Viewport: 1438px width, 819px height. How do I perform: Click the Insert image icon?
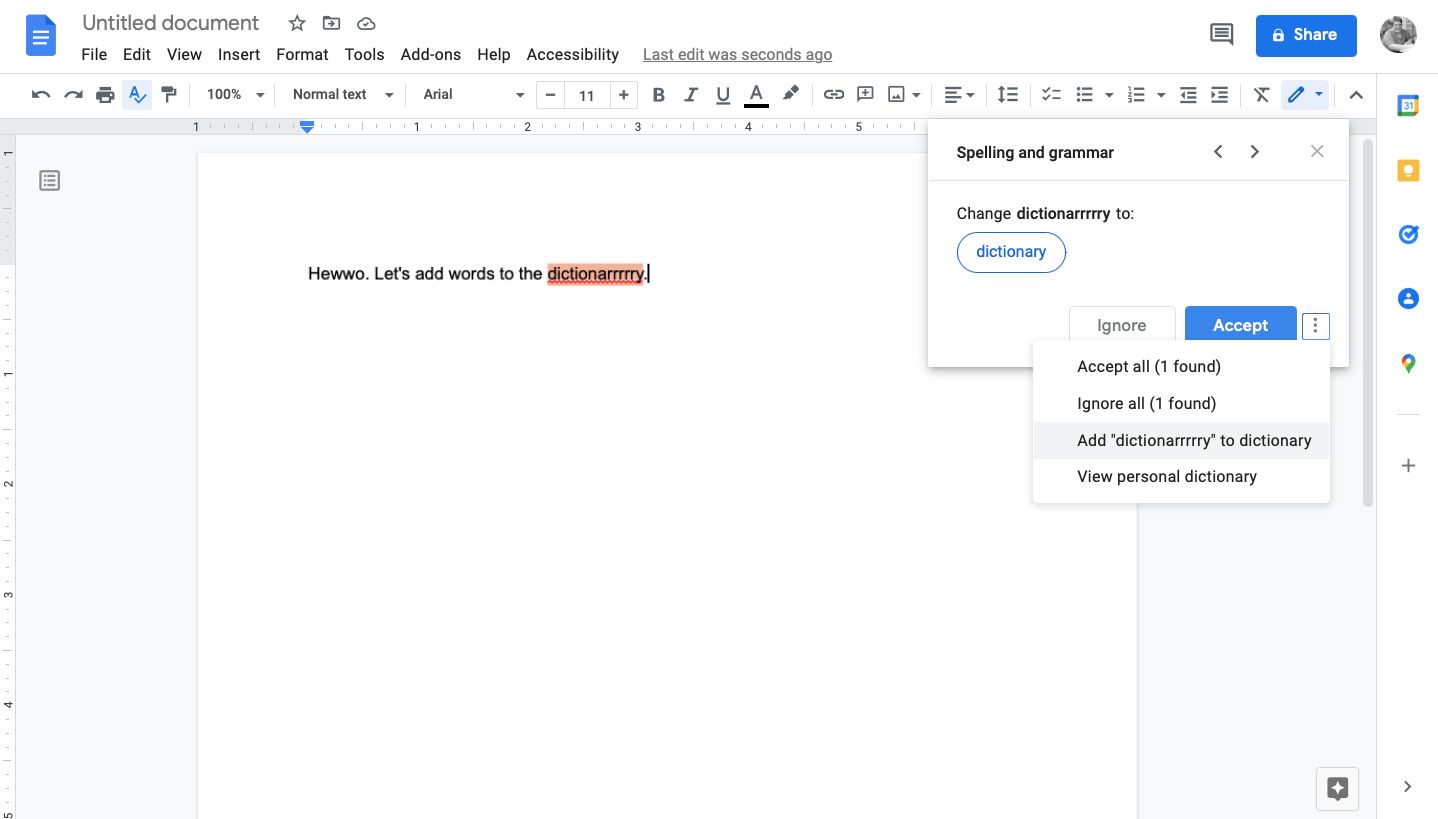[x=897, y=94]
